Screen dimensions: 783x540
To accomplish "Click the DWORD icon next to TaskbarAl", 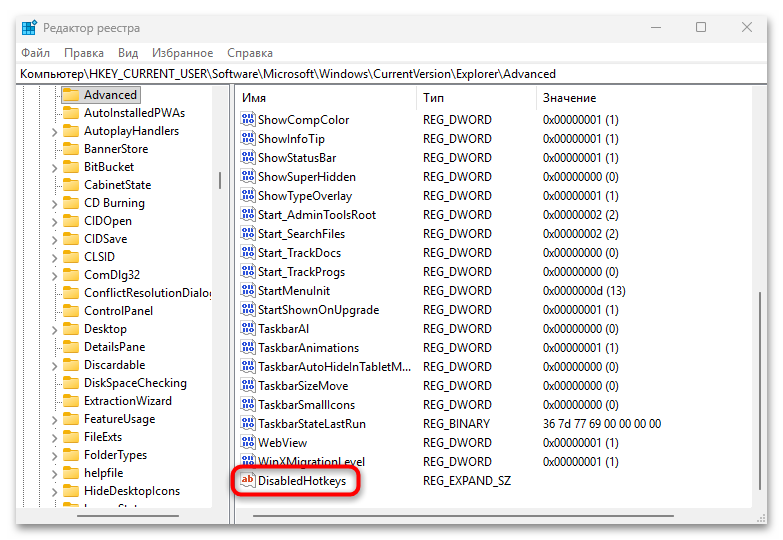I will point(248,328).
